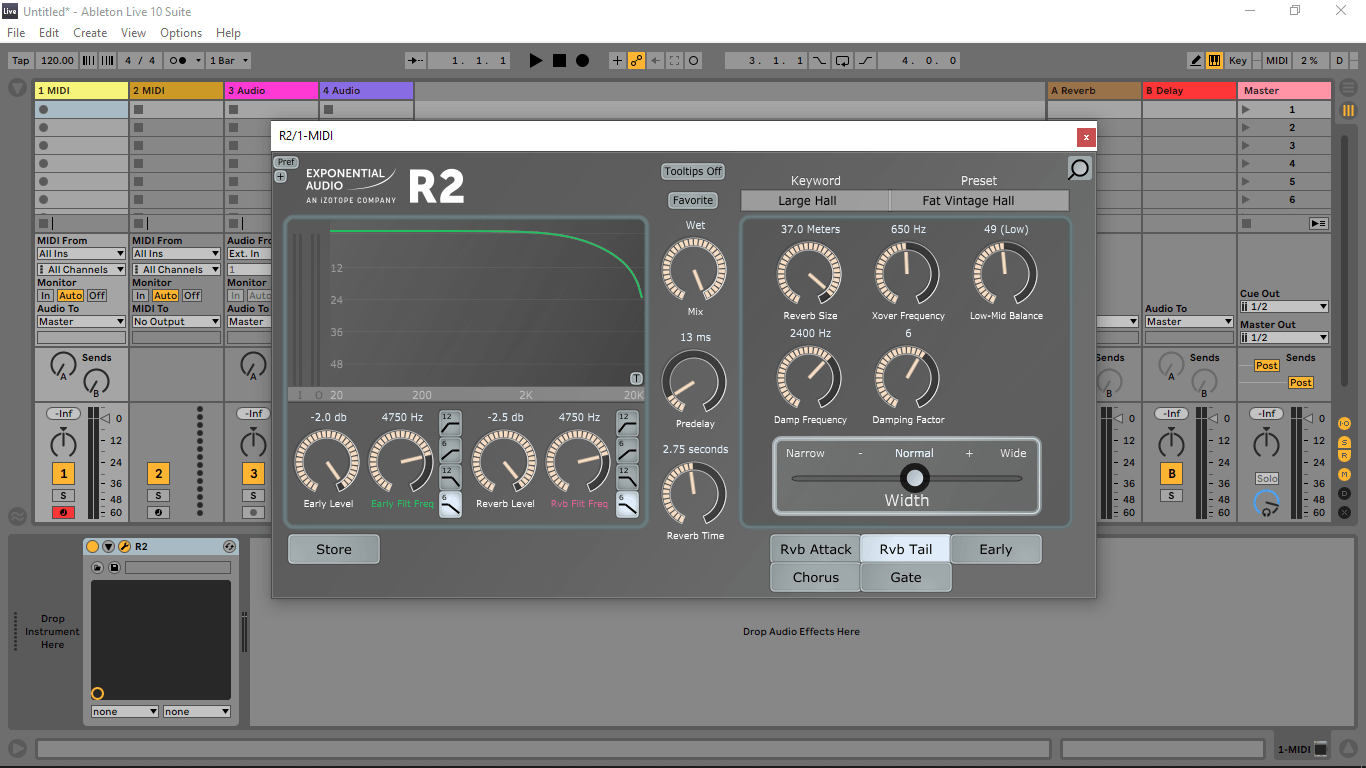The image size is (1366, 768).
Task: Click the Follow arrow button in transport
Action: [415, 61]
